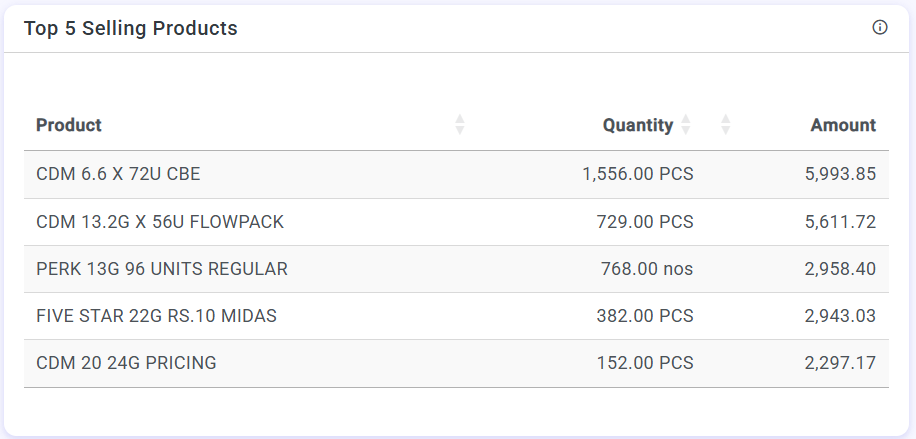Sort using arrows right after Quantity label
916x439 pixels.
point(686,125)
